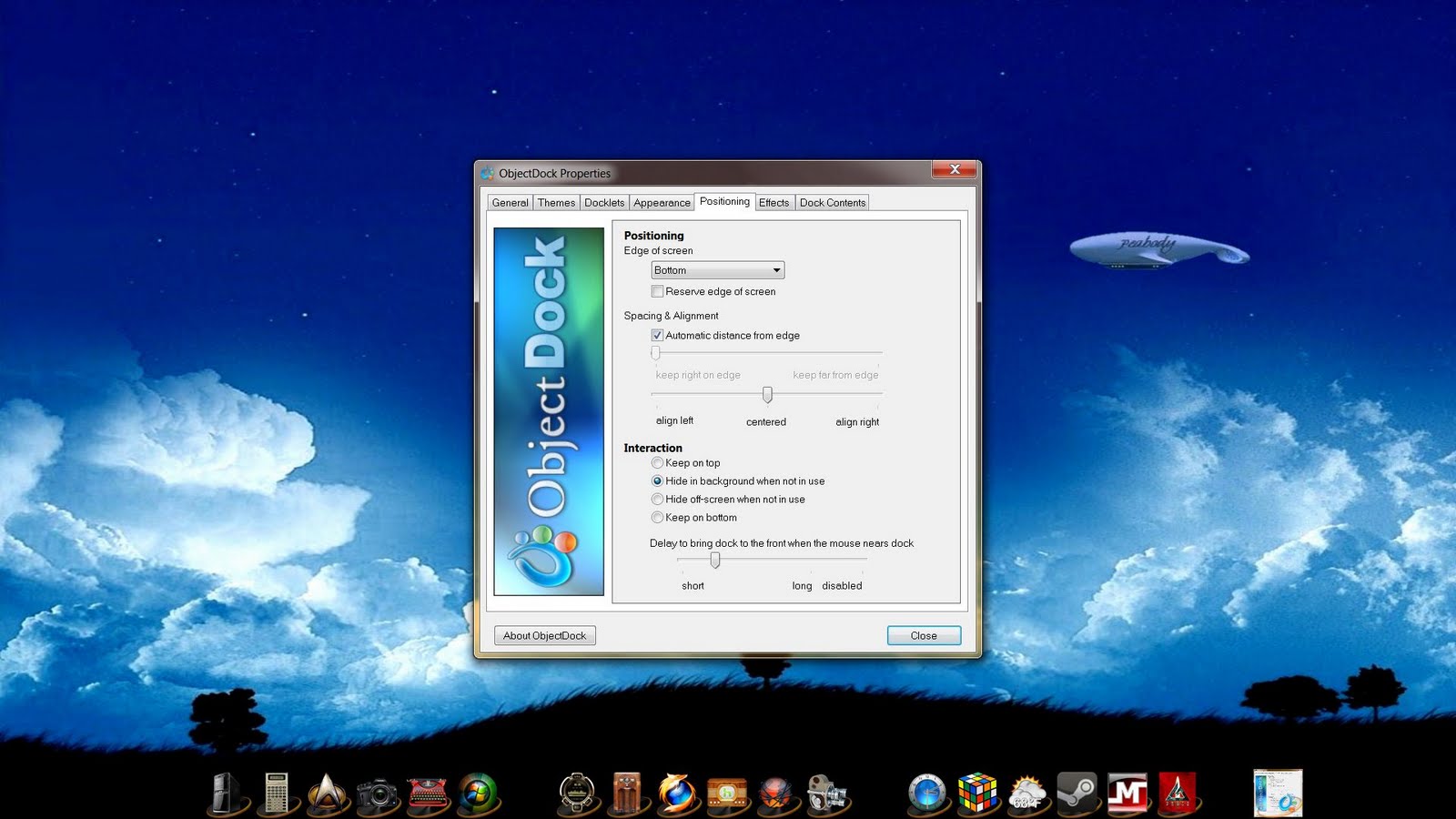This screenshot has height=819, width=1456.
Task: Select Keep on bottom radio button
Action: click(657, 517)
